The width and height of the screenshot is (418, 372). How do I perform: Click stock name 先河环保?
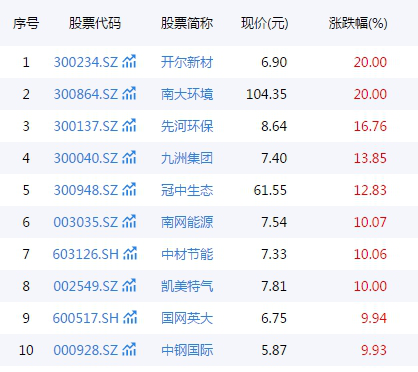[x=187, y=126]
